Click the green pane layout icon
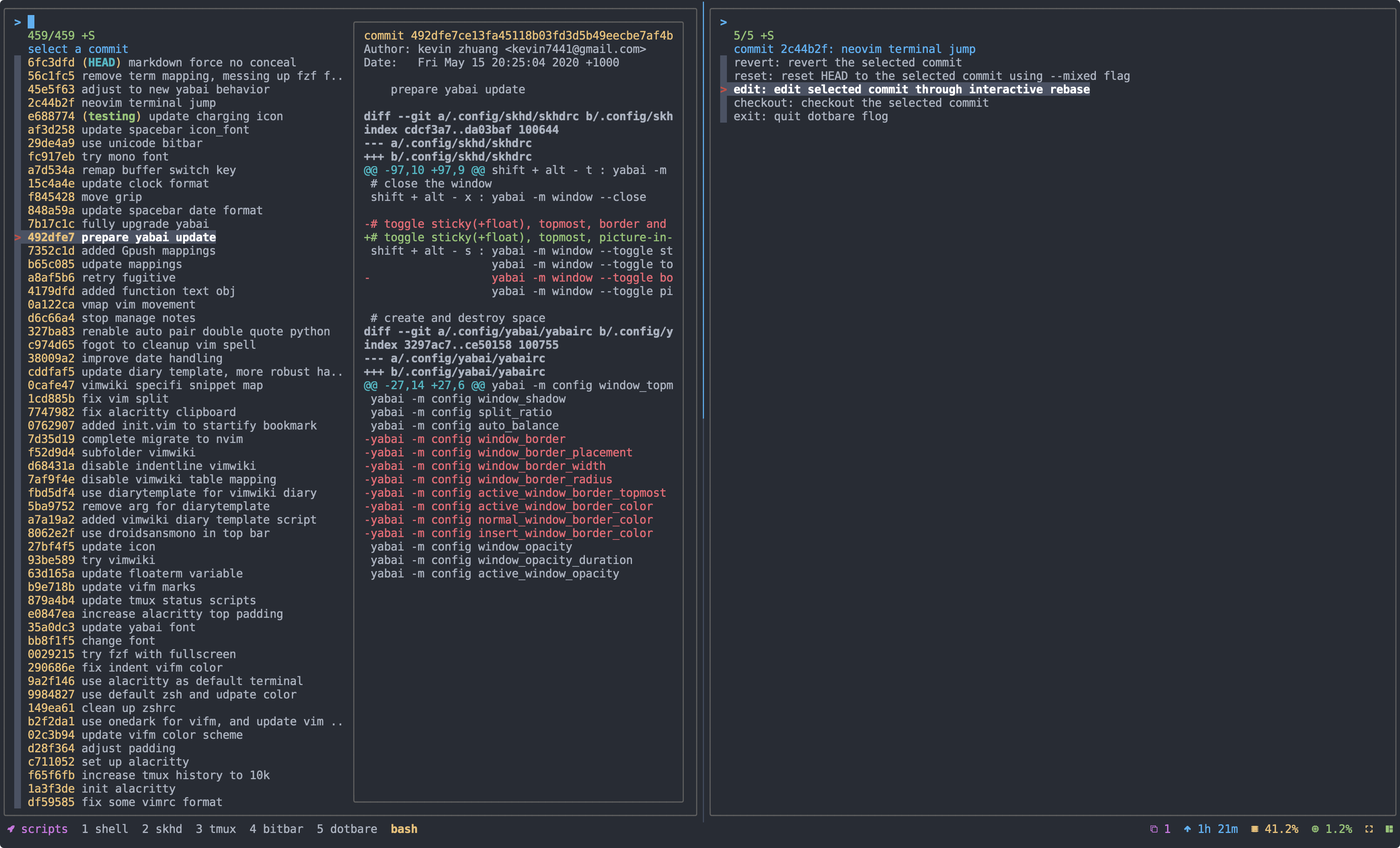The image size is (1400, 848). click(x=1389, y=829)
